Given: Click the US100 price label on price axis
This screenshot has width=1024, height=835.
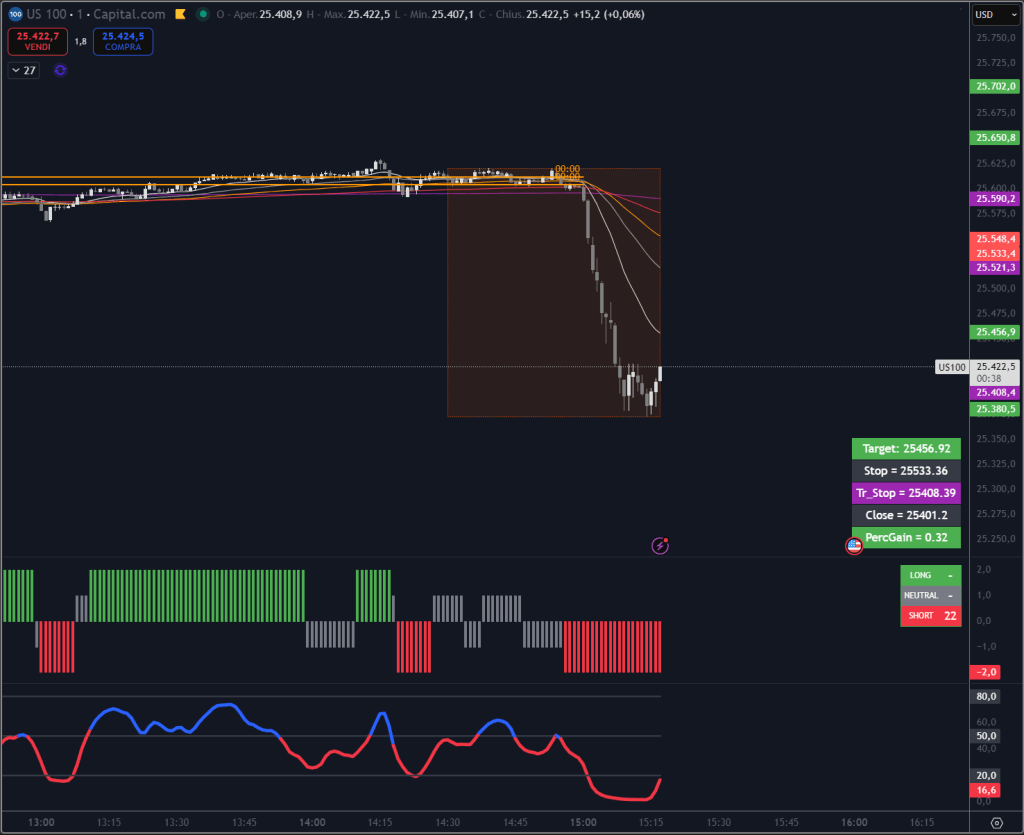Looking at the screenshot, I should tap(951, 366).
